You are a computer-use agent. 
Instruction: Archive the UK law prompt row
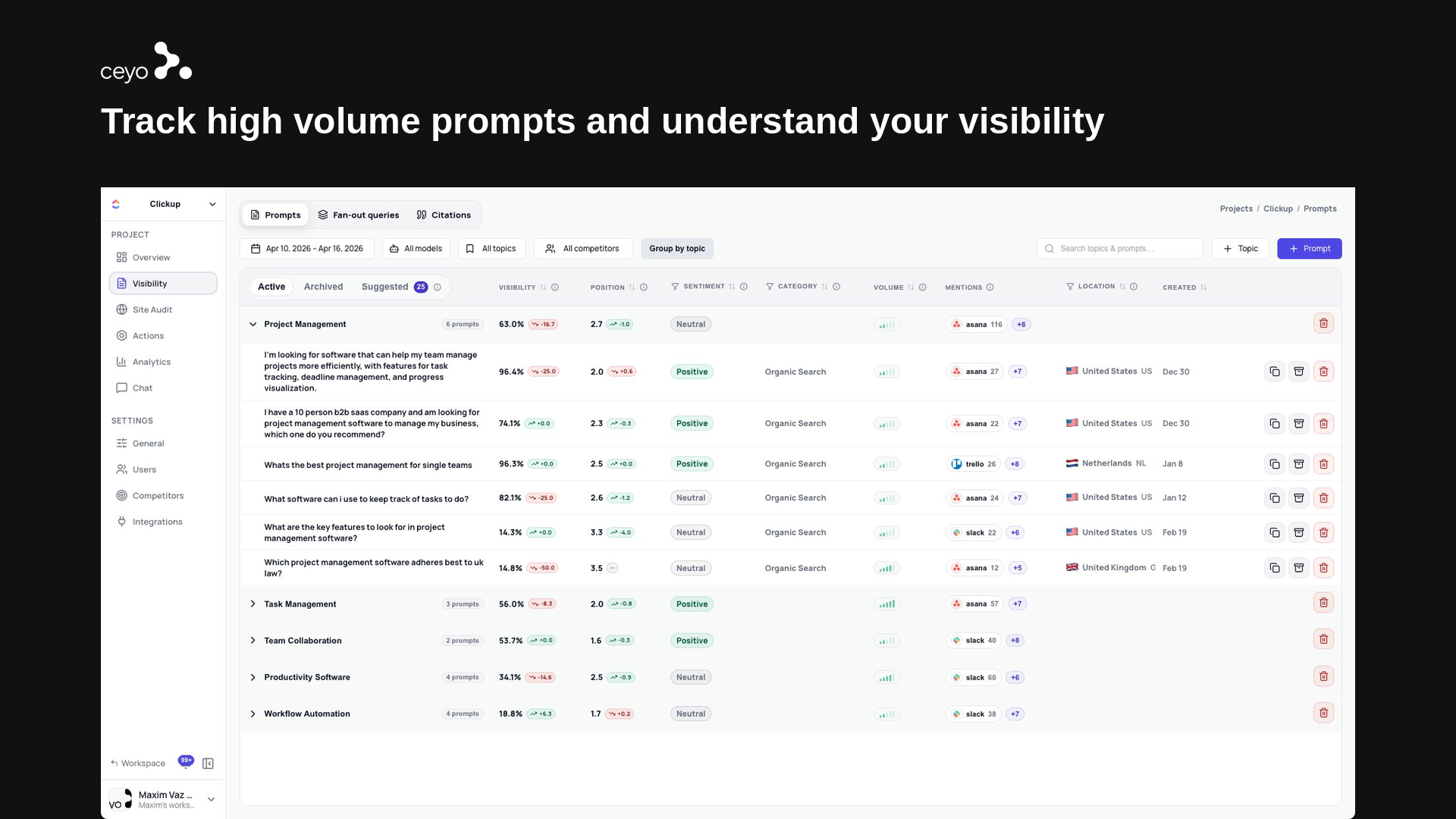(1299, 568)
